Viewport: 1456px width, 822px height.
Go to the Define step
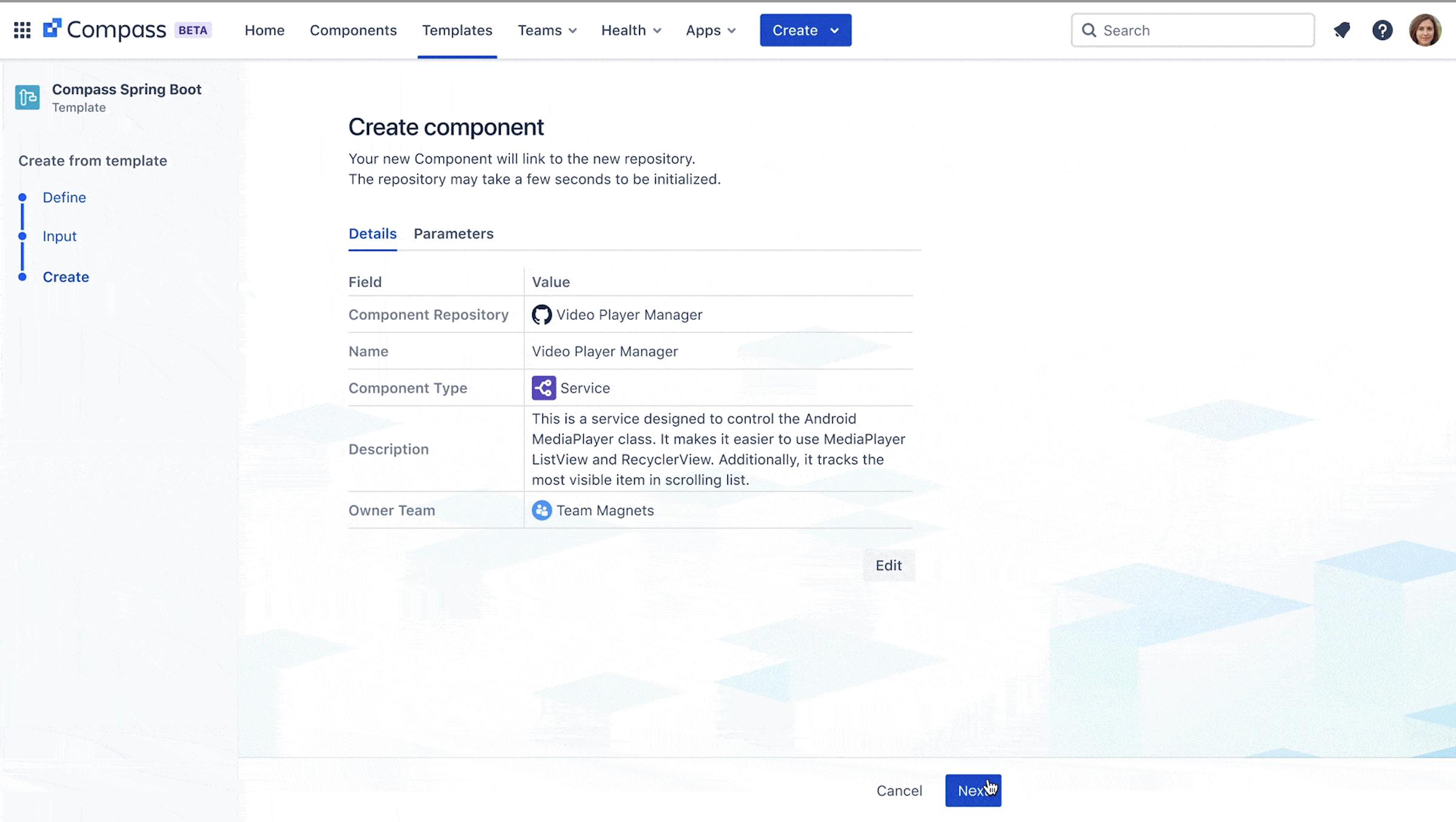pos(64,198)
